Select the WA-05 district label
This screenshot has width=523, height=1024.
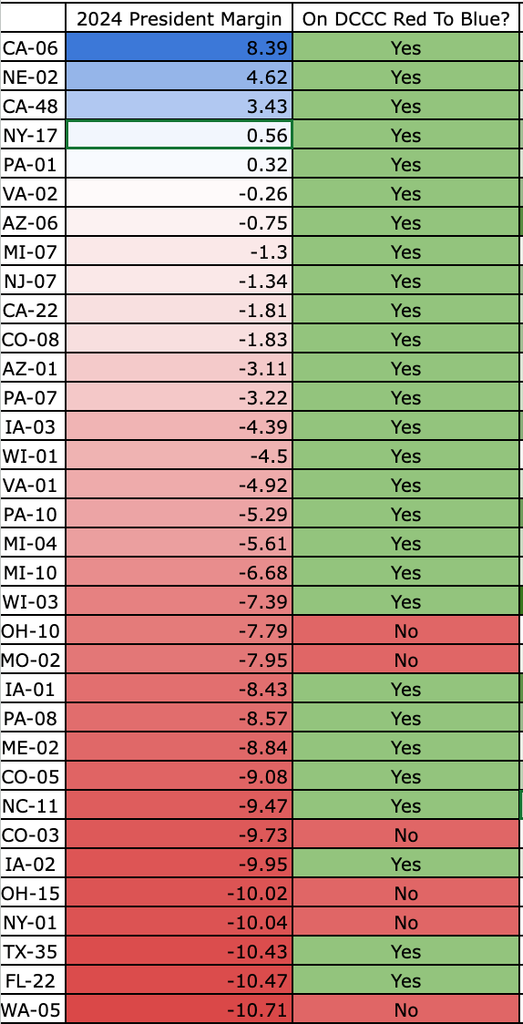pyautogui.click(x=33, y=1010)
